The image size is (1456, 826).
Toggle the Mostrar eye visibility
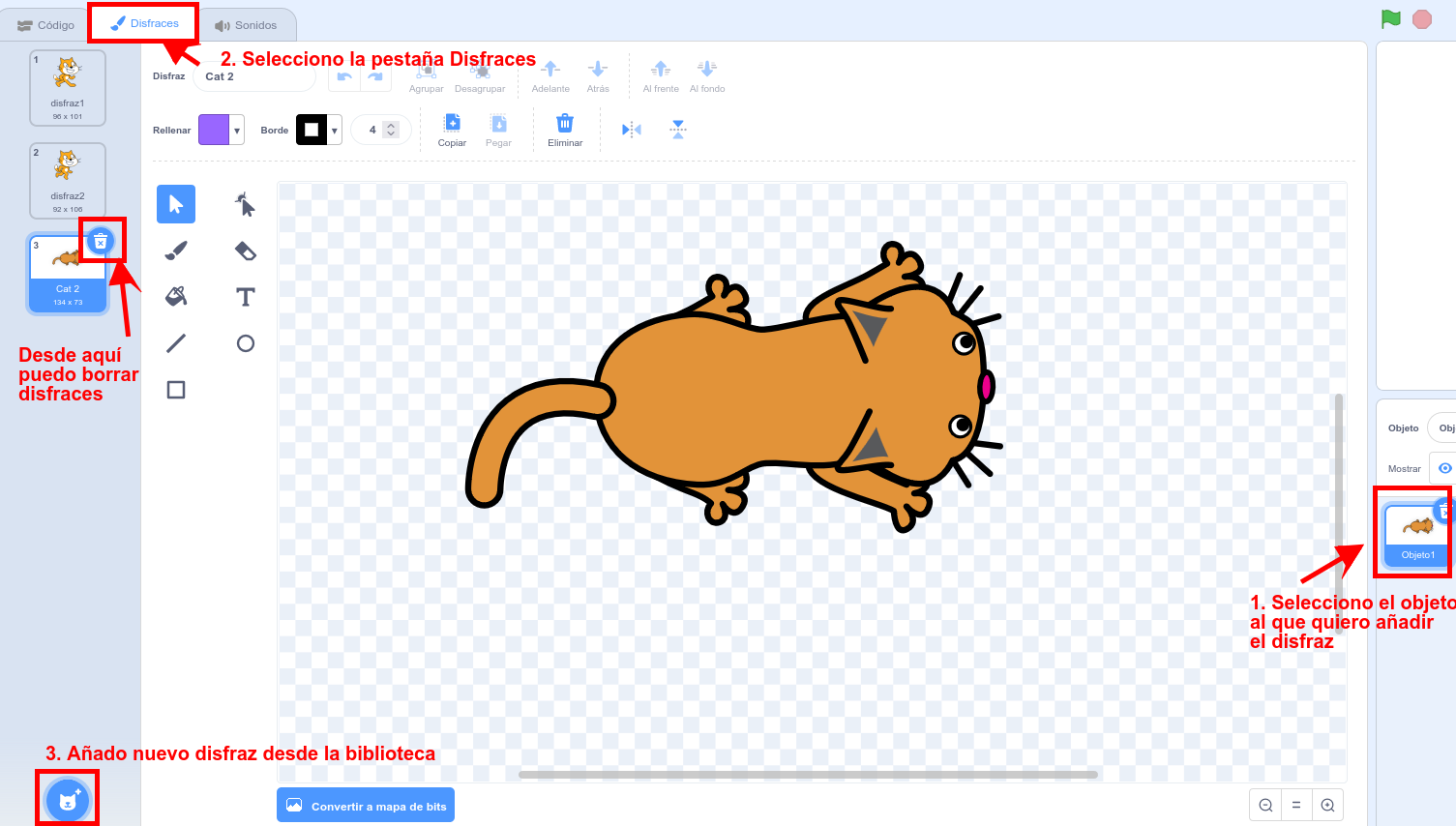(1444, 468)
